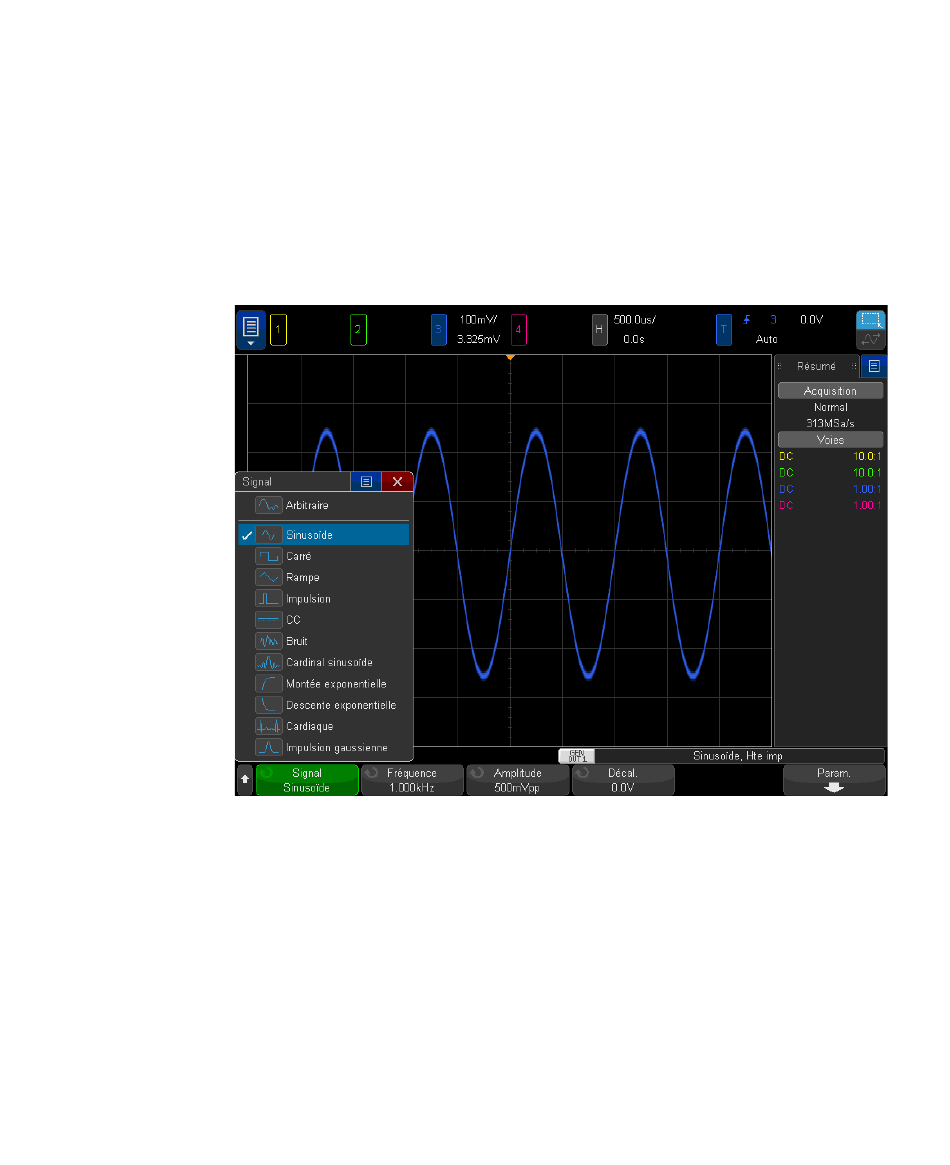Image resolution: width=950 pixels, height=1165 pixels.
Task: Open the Acquisition section header
Action: tap(830, 391)
